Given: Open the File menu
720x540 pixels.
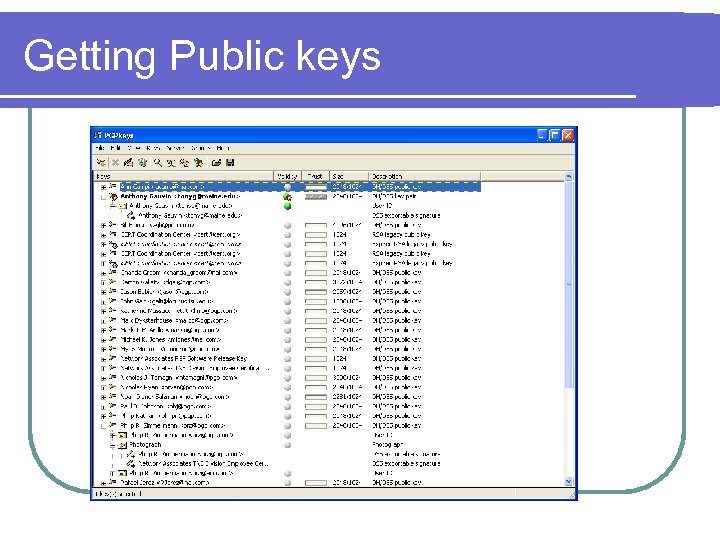Looking at the screenshot, I should [x=100, y=148].
